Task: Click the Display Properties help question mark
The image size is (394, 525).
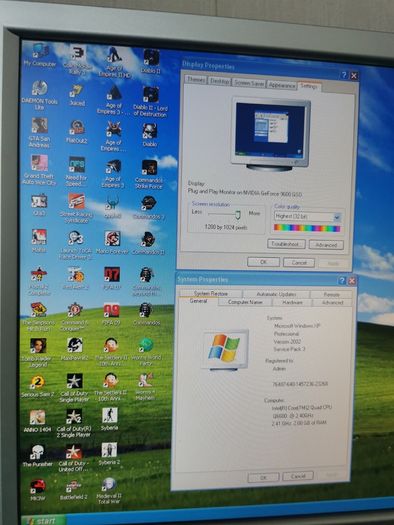Action: pos(344,75)
